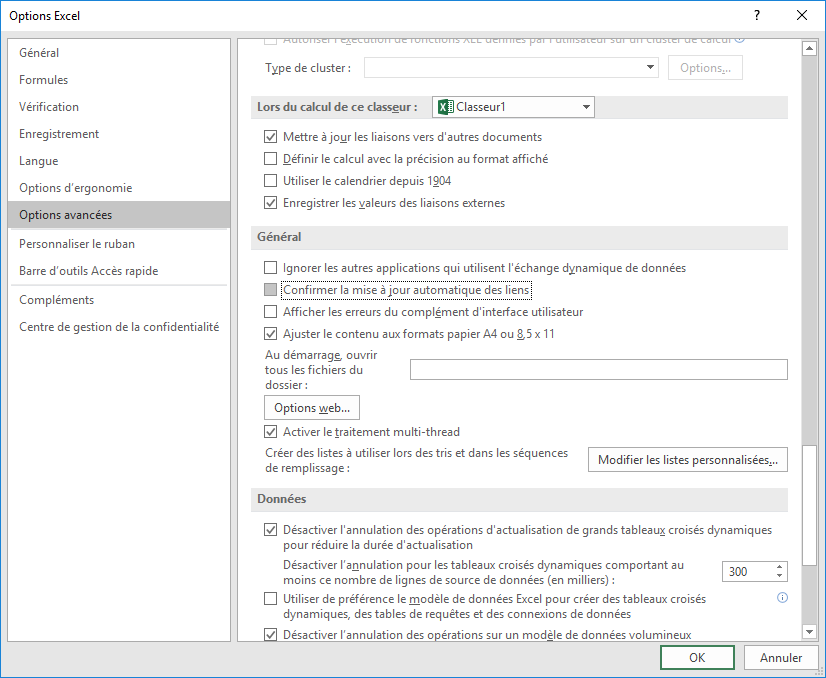Check 'Confirmer la mise à jour automatique des liens'
This screenshot has width=826, height=678.
(x=270, y=290)
